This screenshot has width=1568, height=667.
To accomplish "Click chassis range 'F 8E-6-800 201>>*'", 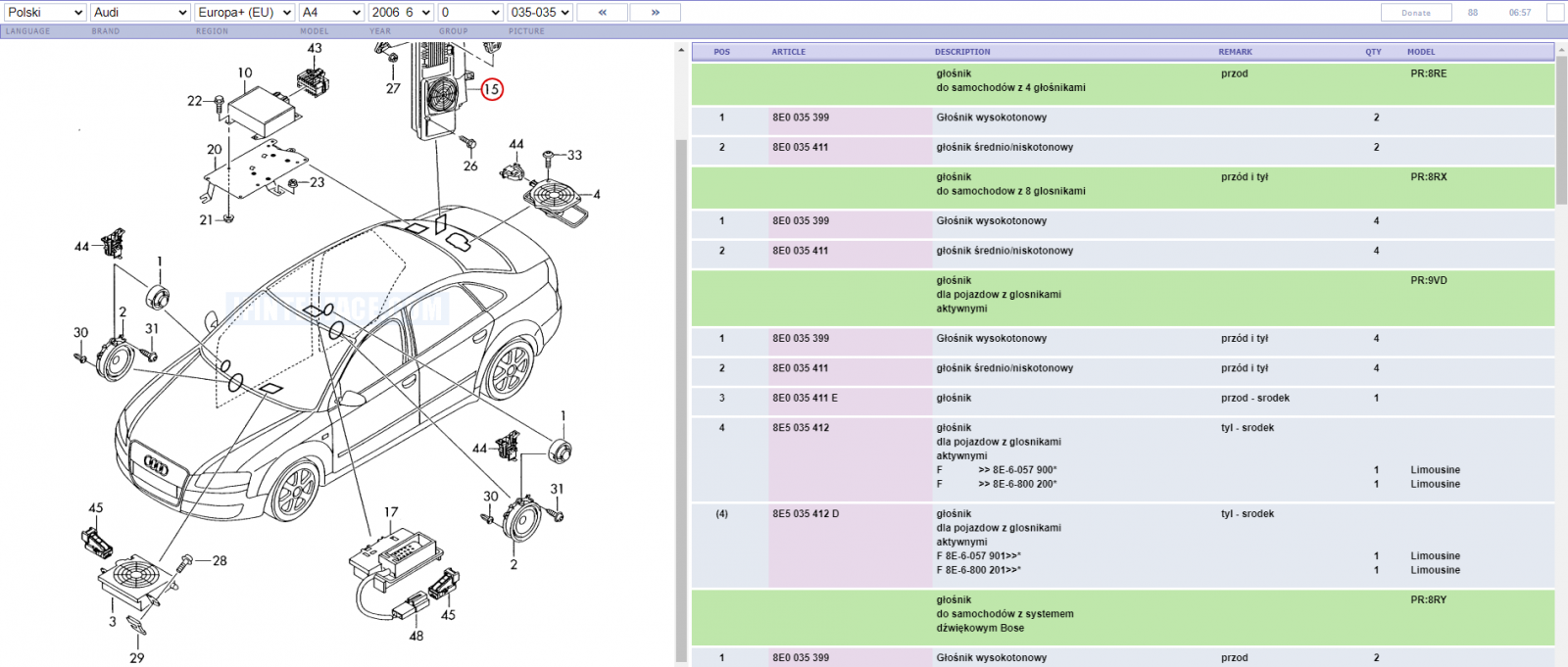I will (x=978, y=570).
